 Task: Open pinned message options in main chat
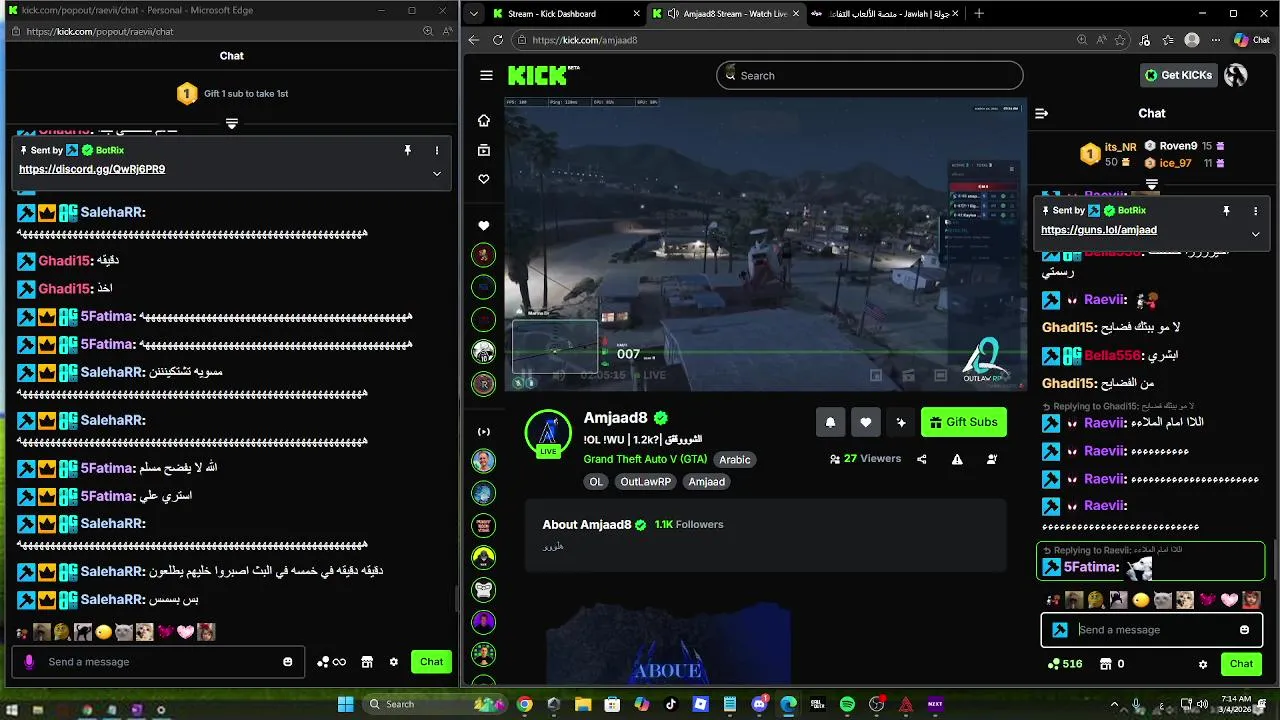pyautogui.click(x=1255, y=211)
